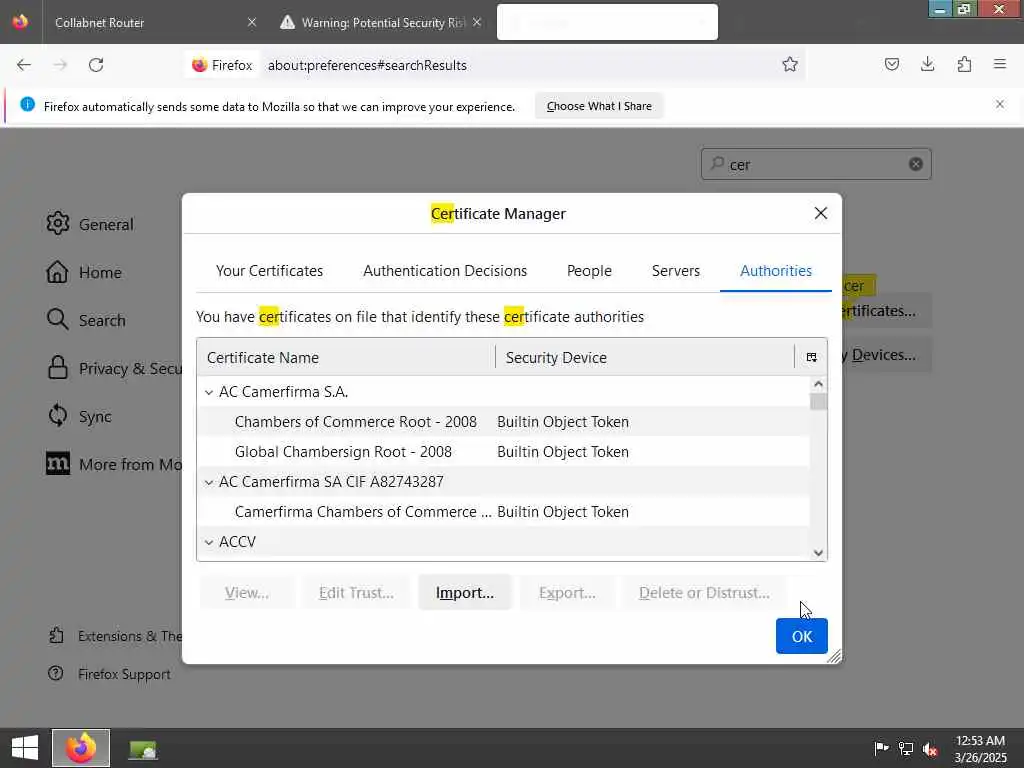Click the Firefox identity label in address bar
The width and height of the screenshot is (1024, 768).
(222, 65)
